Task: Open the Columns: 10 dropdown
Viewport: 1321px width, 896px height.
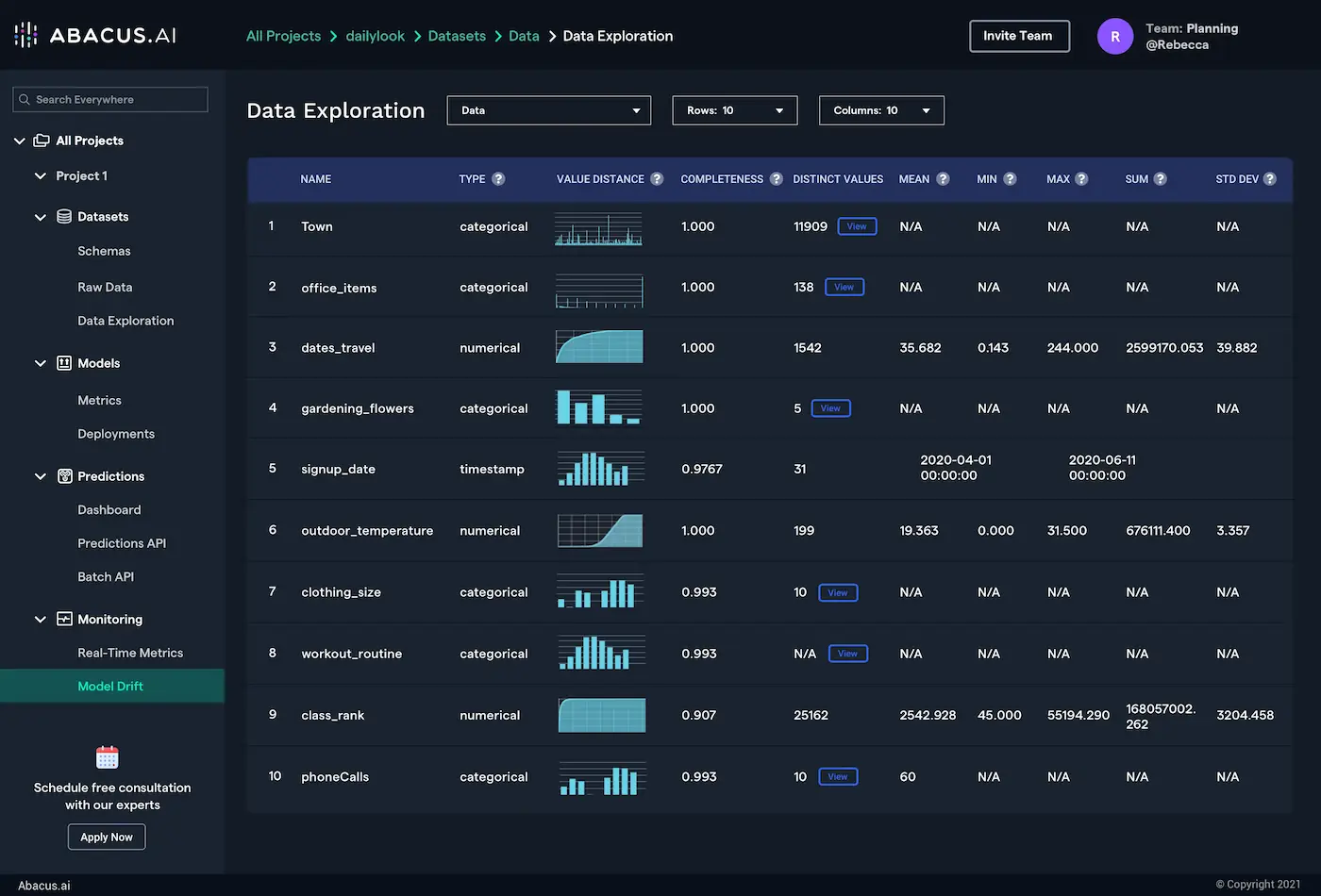Action: coord(881,110)
